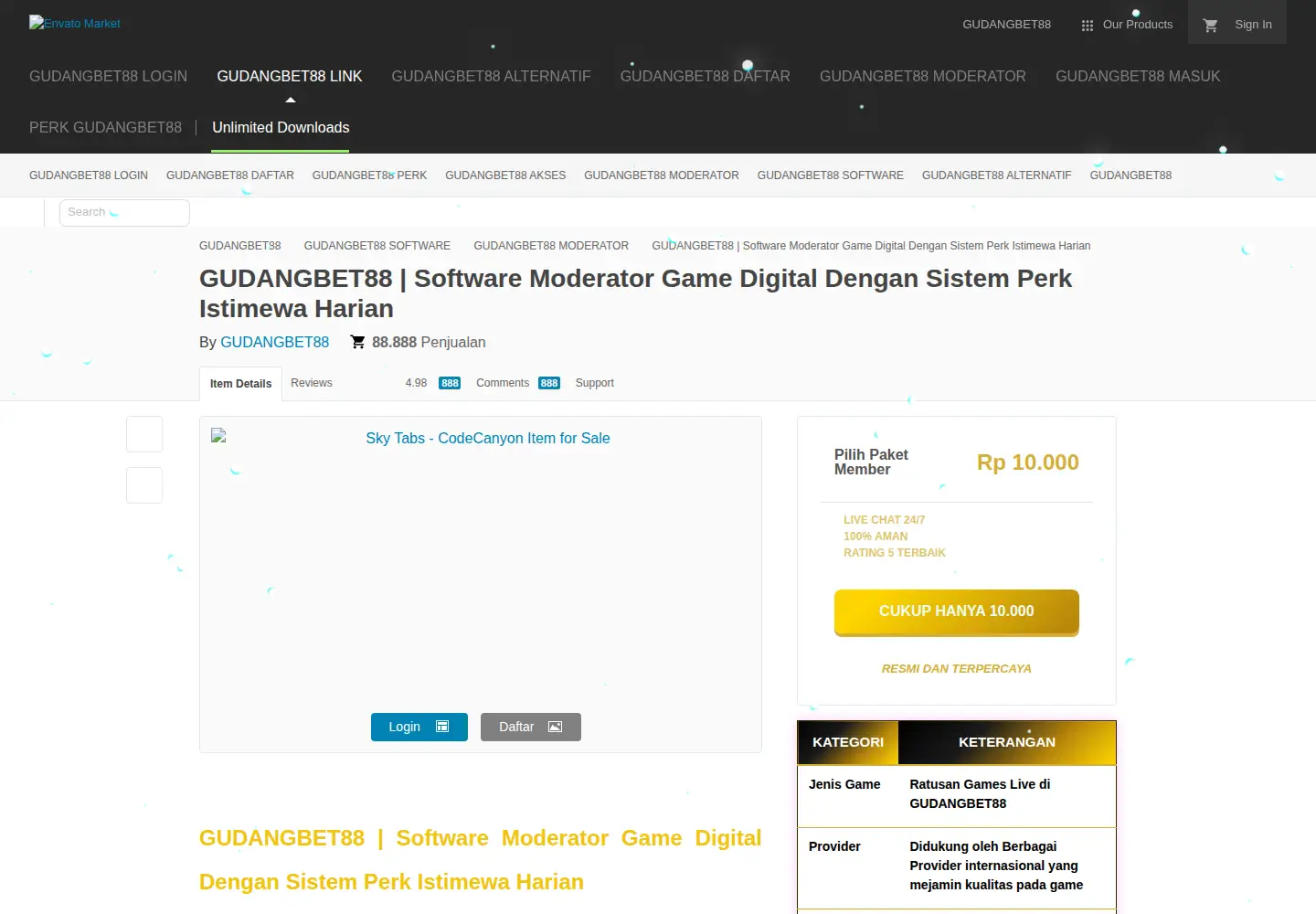
Task: Open the Our Products grid icon
Action: (1087, 26)
